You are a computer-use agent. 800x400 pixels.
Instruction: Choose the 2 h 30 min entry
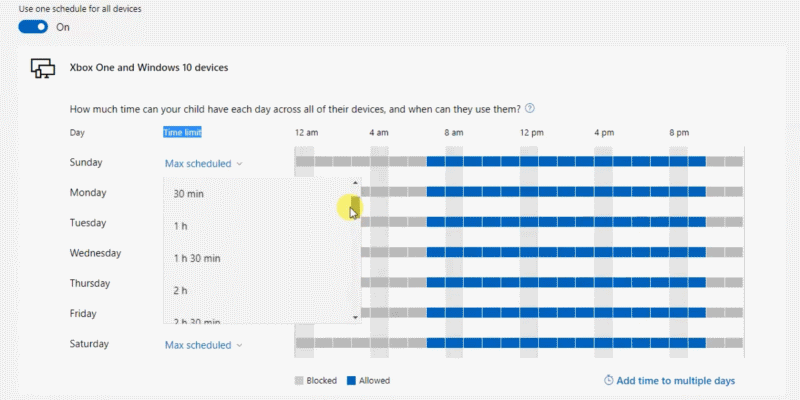click(x=197, y=320)
